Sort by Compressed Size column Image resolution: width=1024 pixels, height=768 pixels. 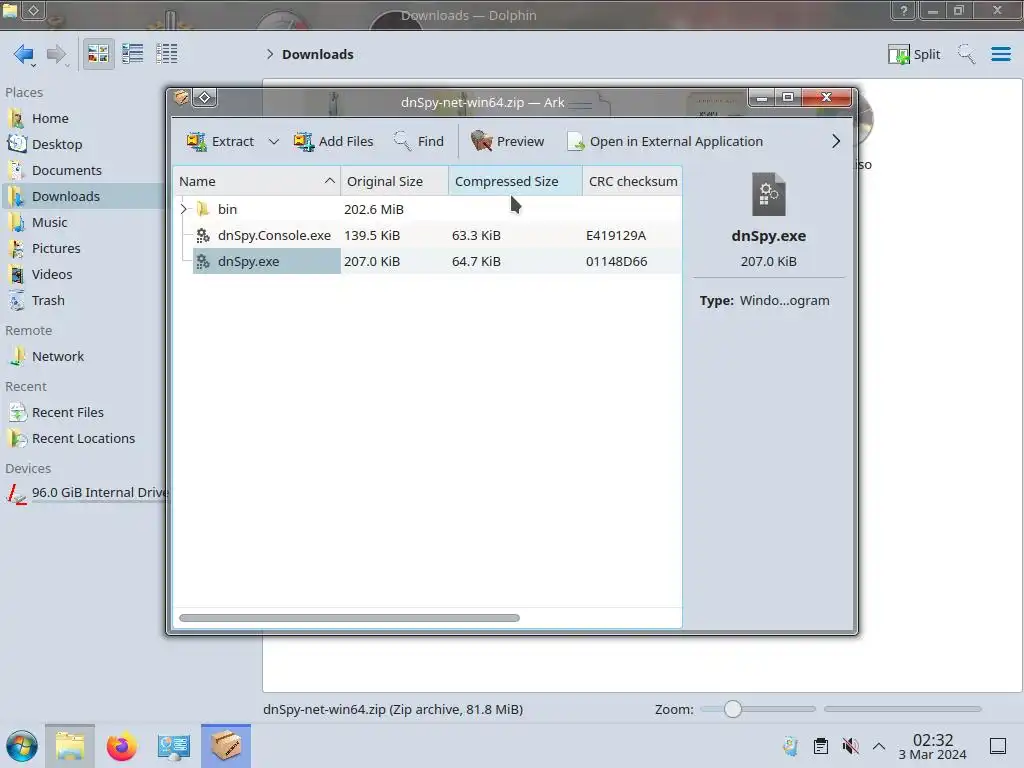pos(515,182)
